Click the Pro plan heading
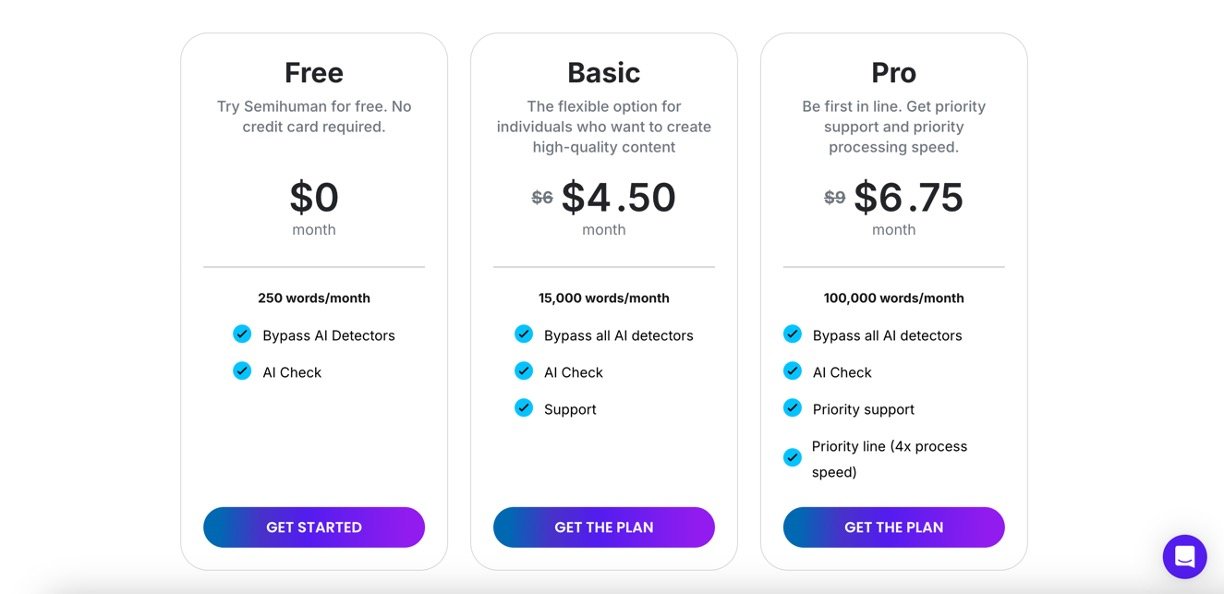Viewport: 1224px width, 594px height. (894, 73)
